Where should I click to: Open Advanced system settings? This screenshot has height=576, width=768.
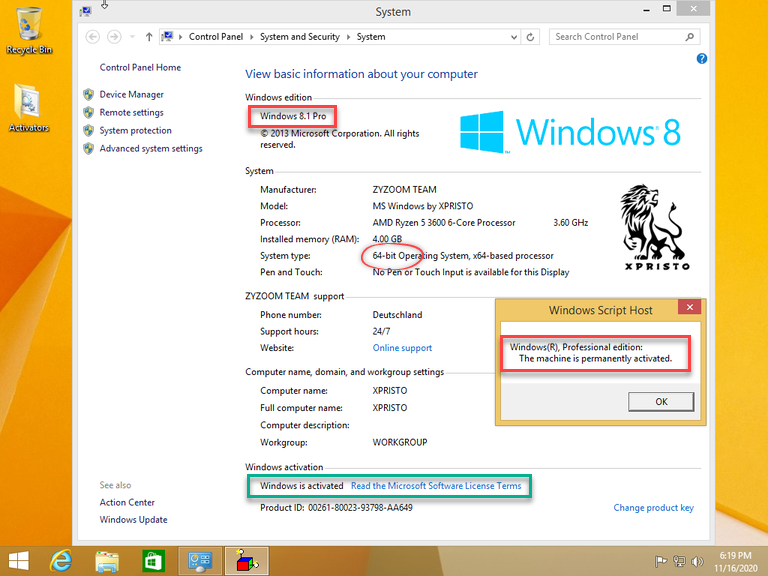[x=151, y=148]
